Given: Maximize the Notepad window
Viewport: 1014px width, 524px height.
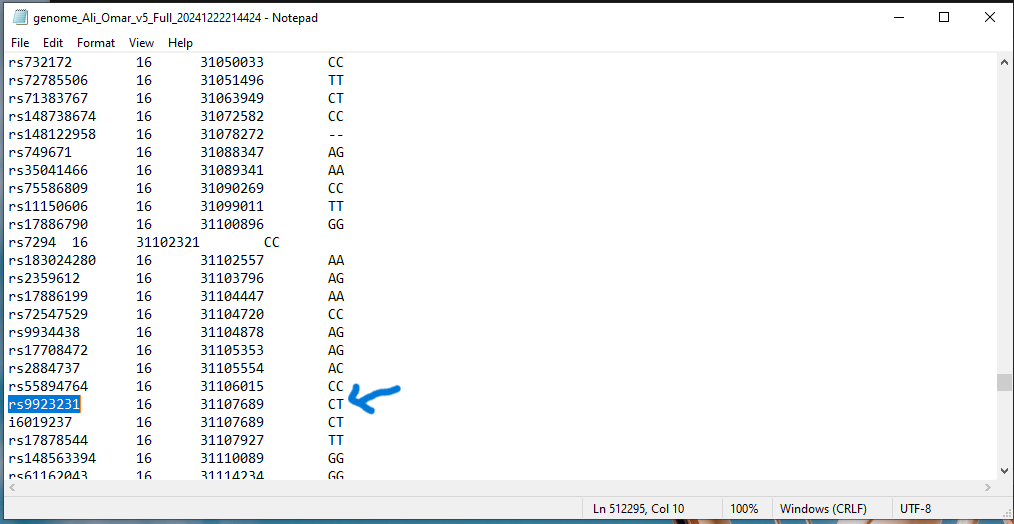Looking at the screenshot, I should [944, 17].
